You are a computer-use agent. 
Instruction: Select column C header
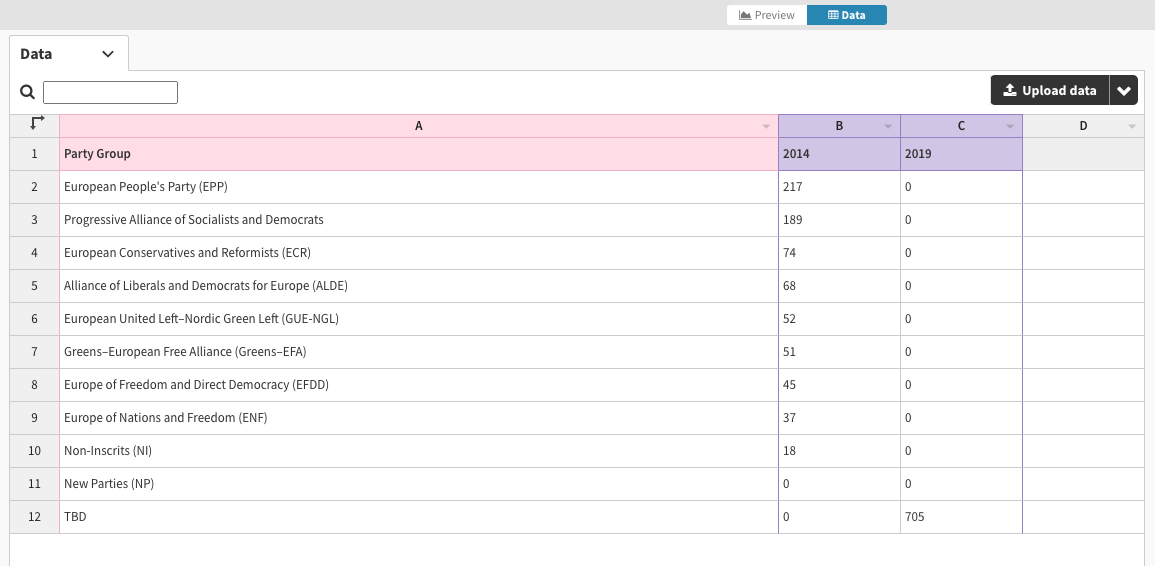(961, 126)
